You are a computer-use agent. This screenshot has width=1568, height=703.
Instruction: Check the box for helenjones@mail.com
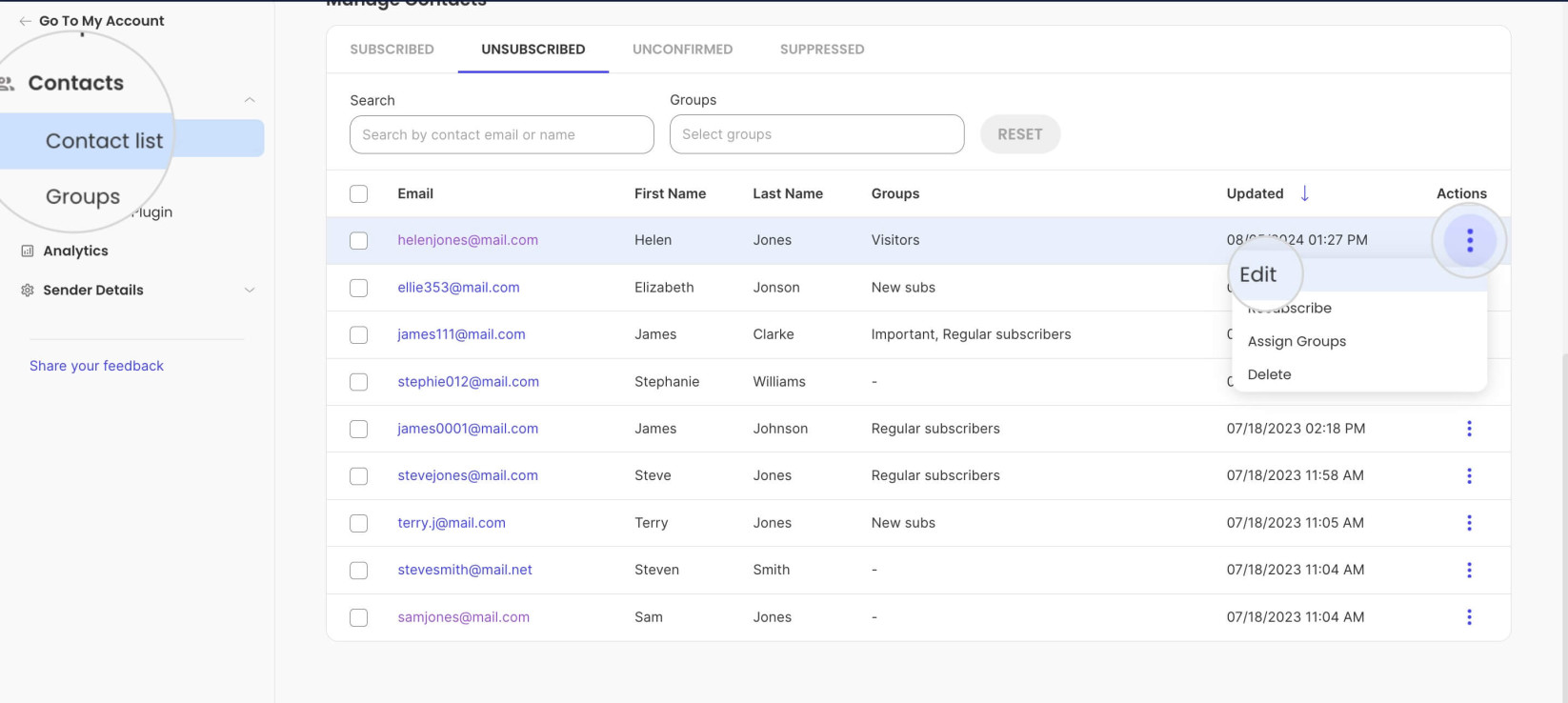tap(358, 240)
